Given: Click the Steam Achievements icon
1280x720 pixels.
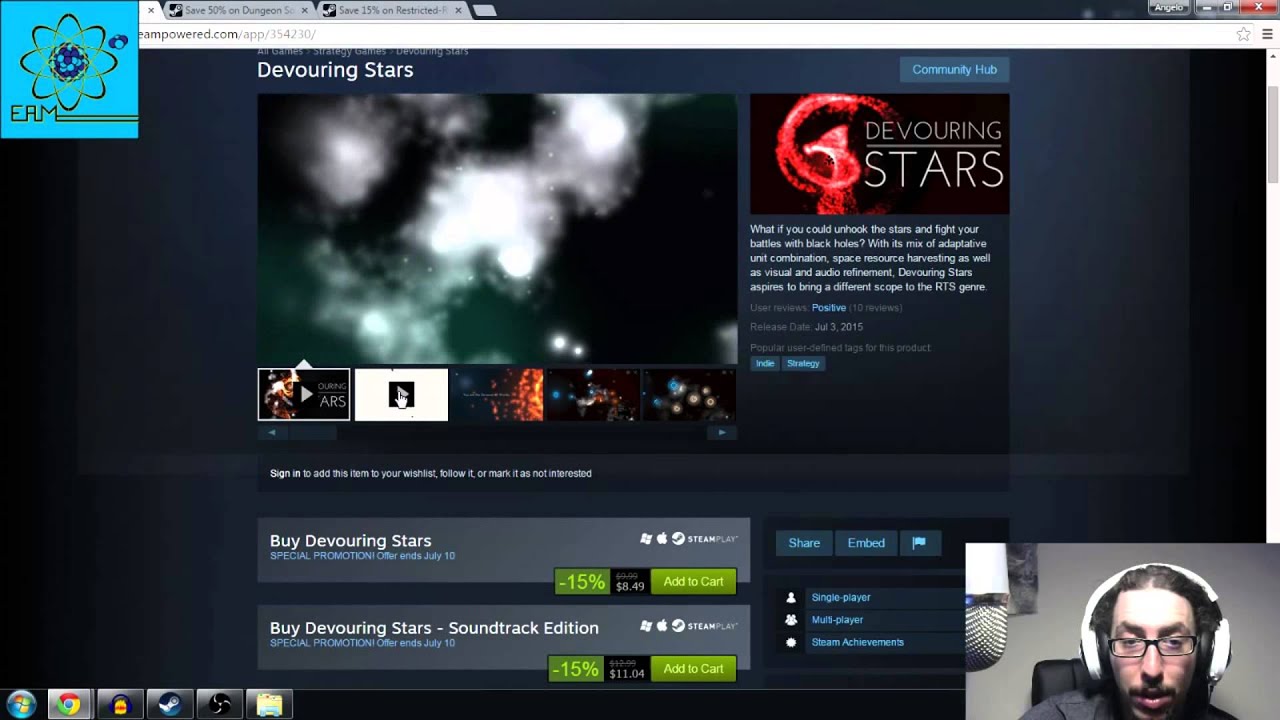Looking at the screenshot, I should point(791,642).
